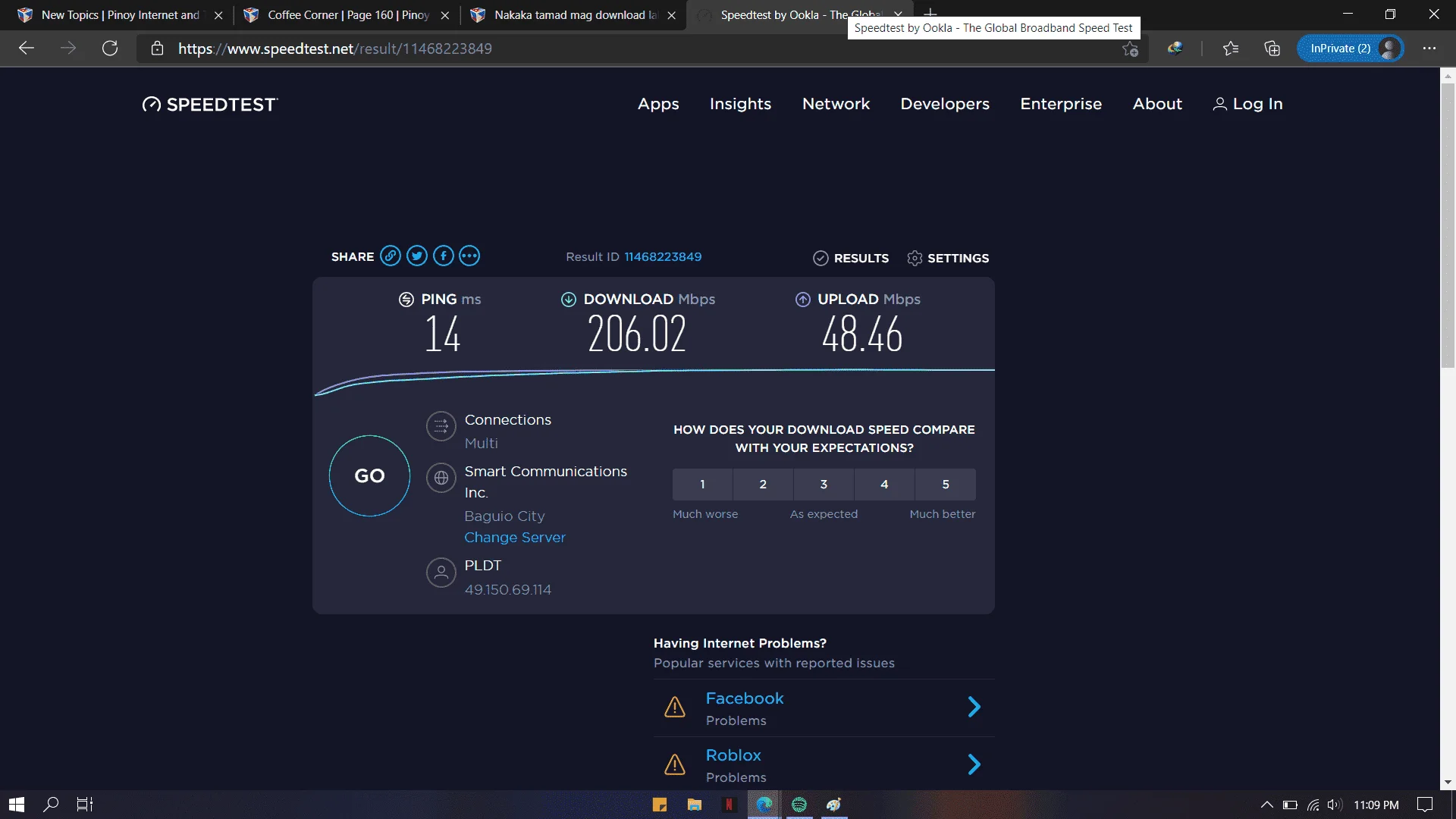1456x819 pixels.
Task: Expand the Roblox problems entry
Action: pos(974,764)
